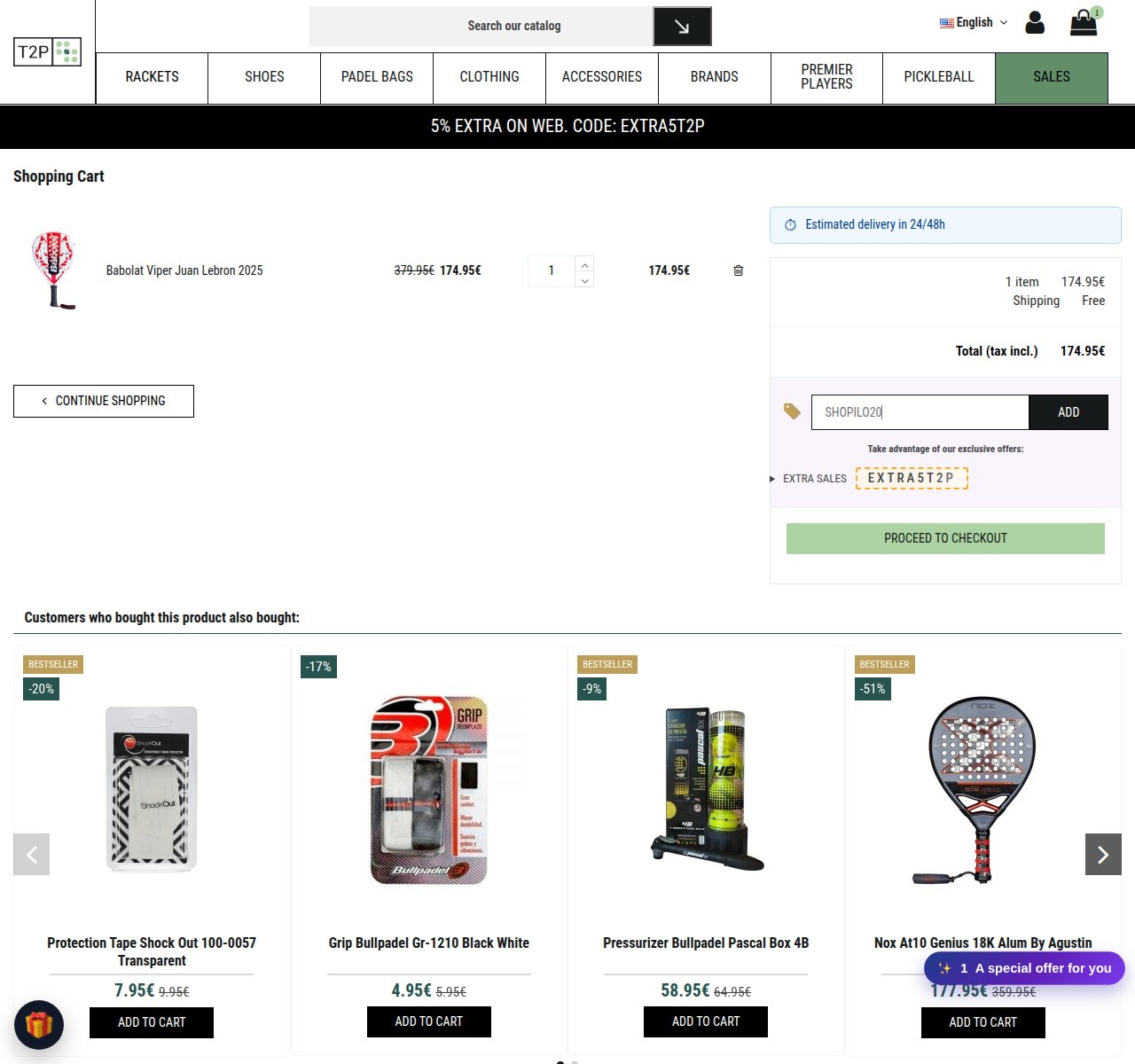Image resolution: width=1135 pixels, height=1064 pixels.
Task: Click the Total (tax incl.) label
Action: pyautogui.click(x=997, y=351)
